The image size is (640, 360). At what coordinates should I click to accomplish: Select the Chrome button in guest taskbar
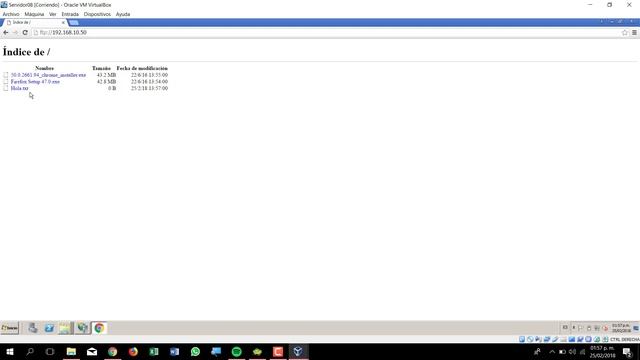coord(99,328)
